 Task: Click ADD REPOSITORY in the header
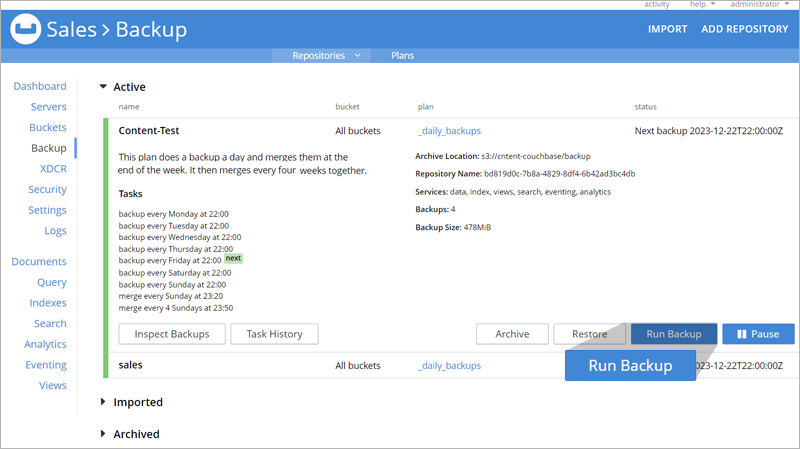744,29
